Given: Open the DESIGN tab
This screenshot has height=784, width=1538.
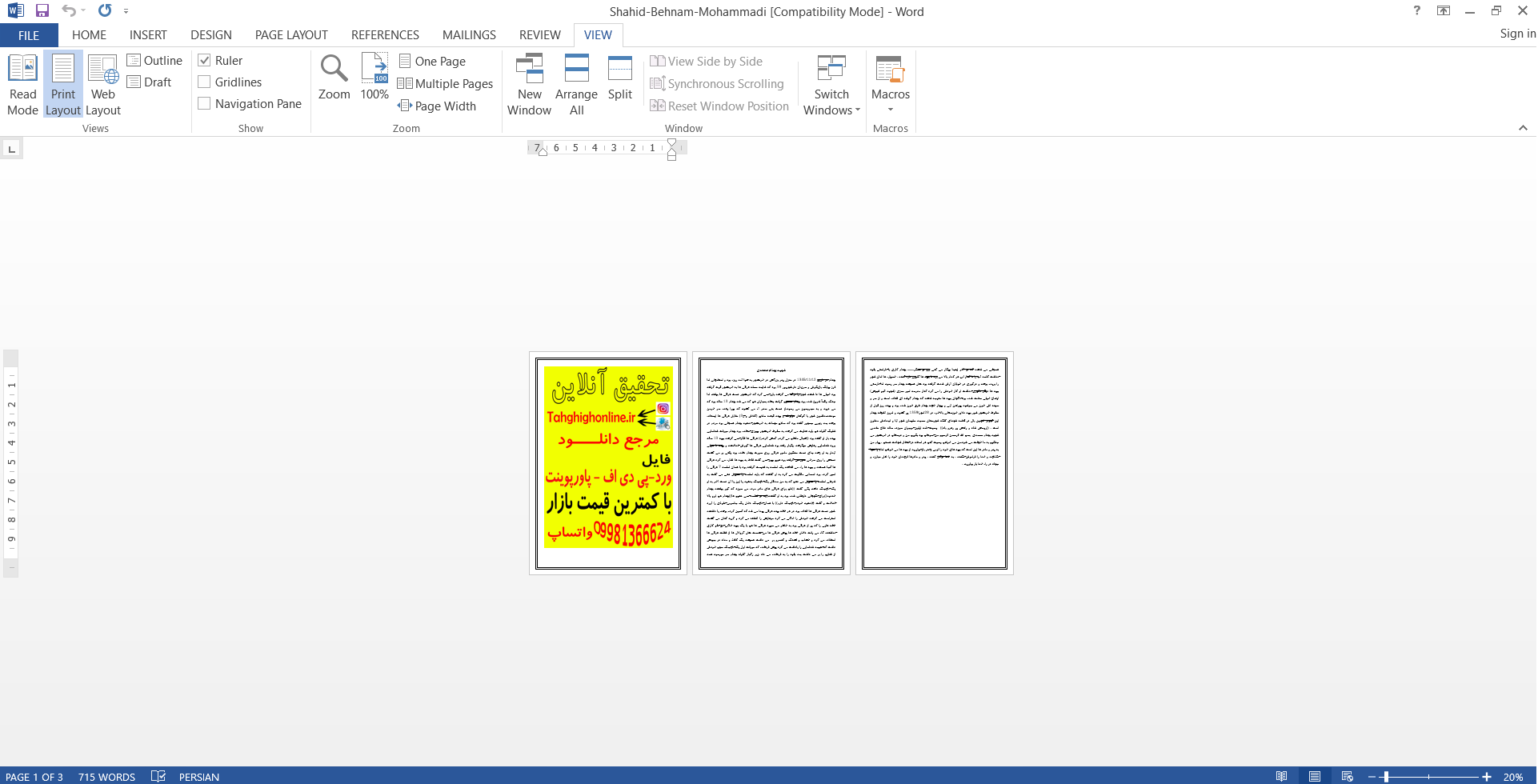Looking at the screenshot, I should coord(211,35).
